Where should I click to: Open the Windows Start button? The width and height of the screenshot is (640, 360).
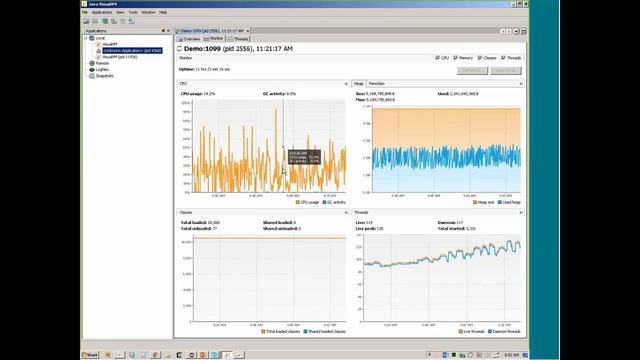[90, 355]
